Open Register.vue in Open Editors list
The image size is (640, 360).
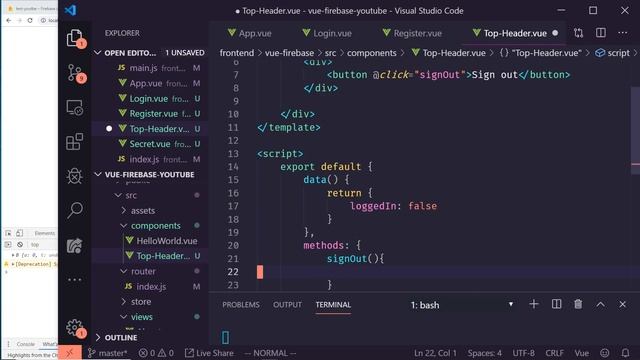pos(150,113)
